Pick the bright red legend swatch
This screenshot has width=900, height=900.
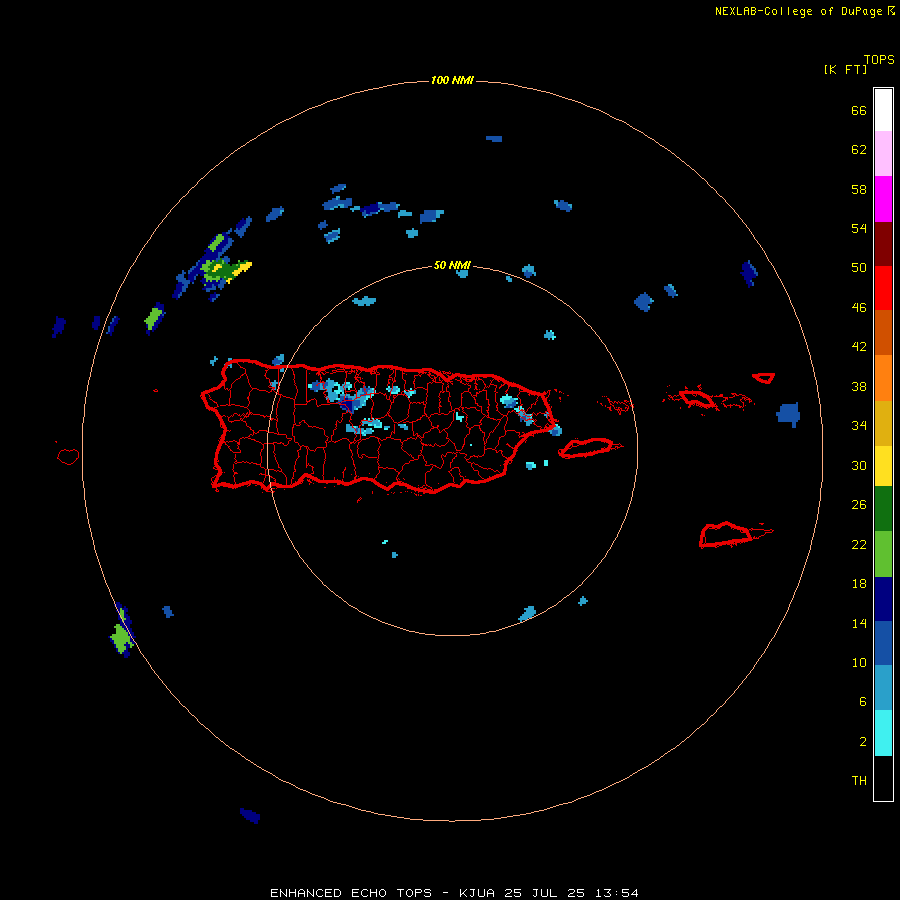(883, 288)
